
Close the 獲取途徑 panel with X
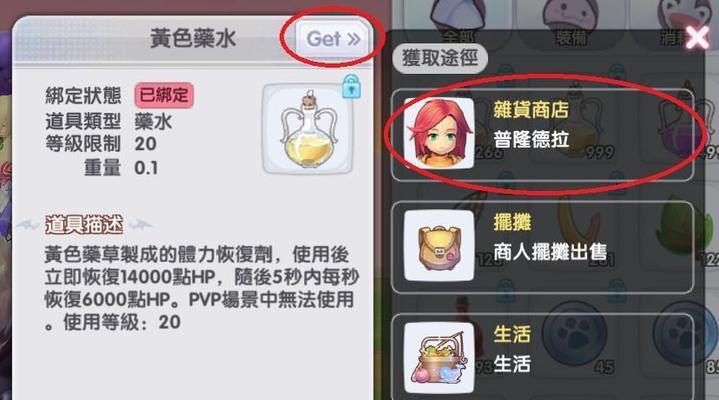(697, 38)
